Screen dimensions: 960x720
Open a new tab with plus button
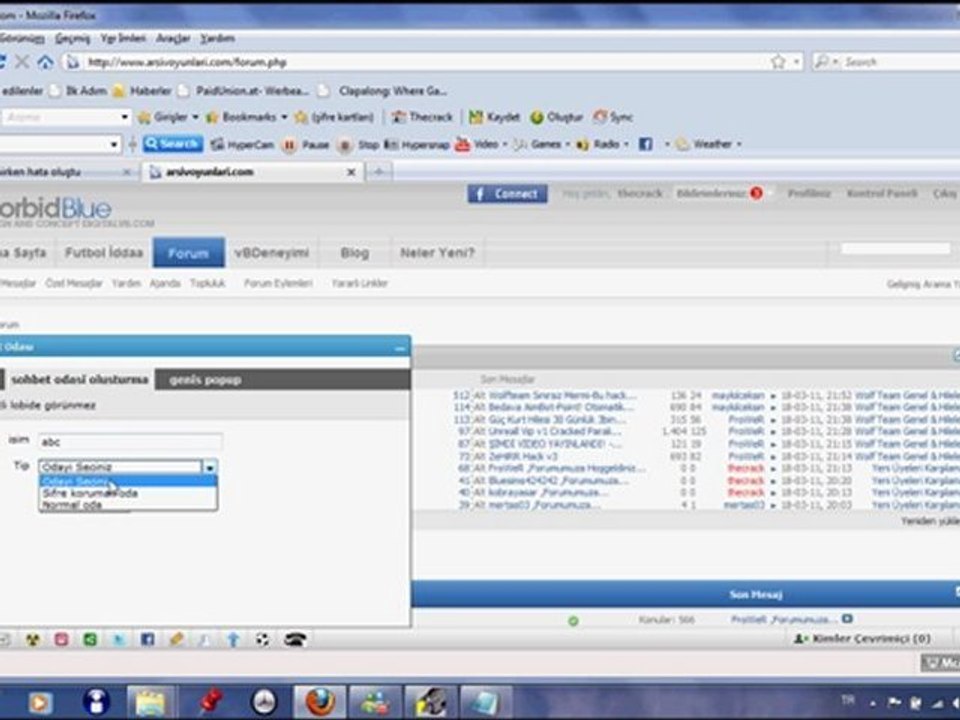[x=379, y=172]
